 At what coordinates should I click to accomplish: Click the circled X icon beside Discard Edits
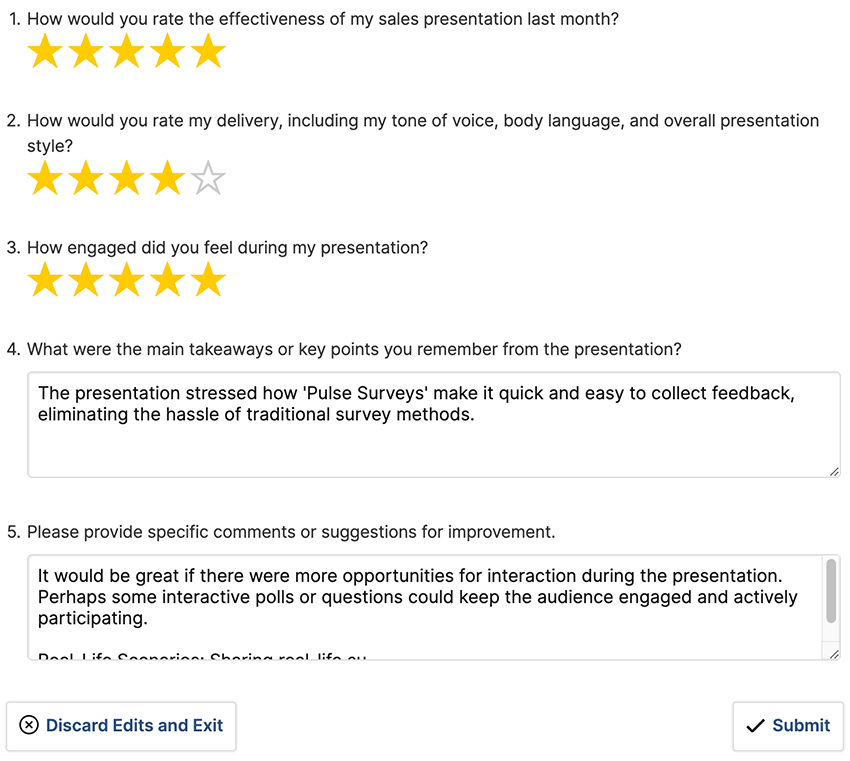pos(29,725)
